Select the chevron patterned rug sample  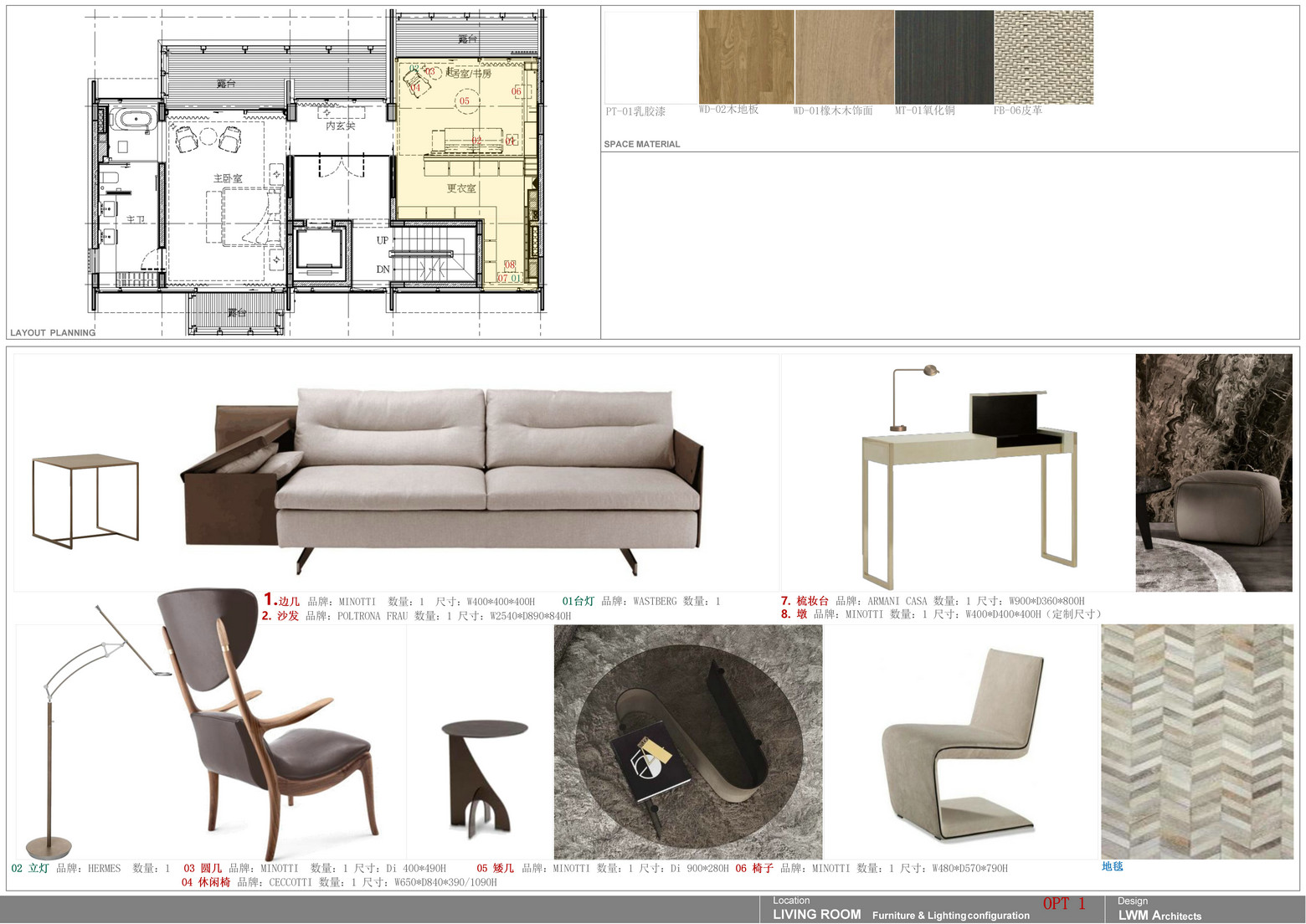click(x=1196, y=742)
